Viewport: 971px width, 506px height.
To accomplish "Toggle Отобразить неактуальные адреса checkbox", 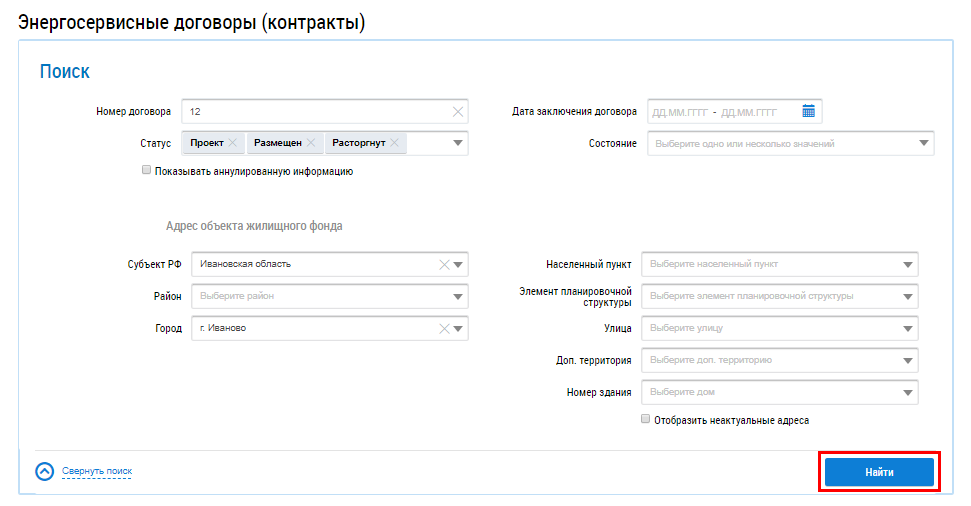I will click(646, 420).
